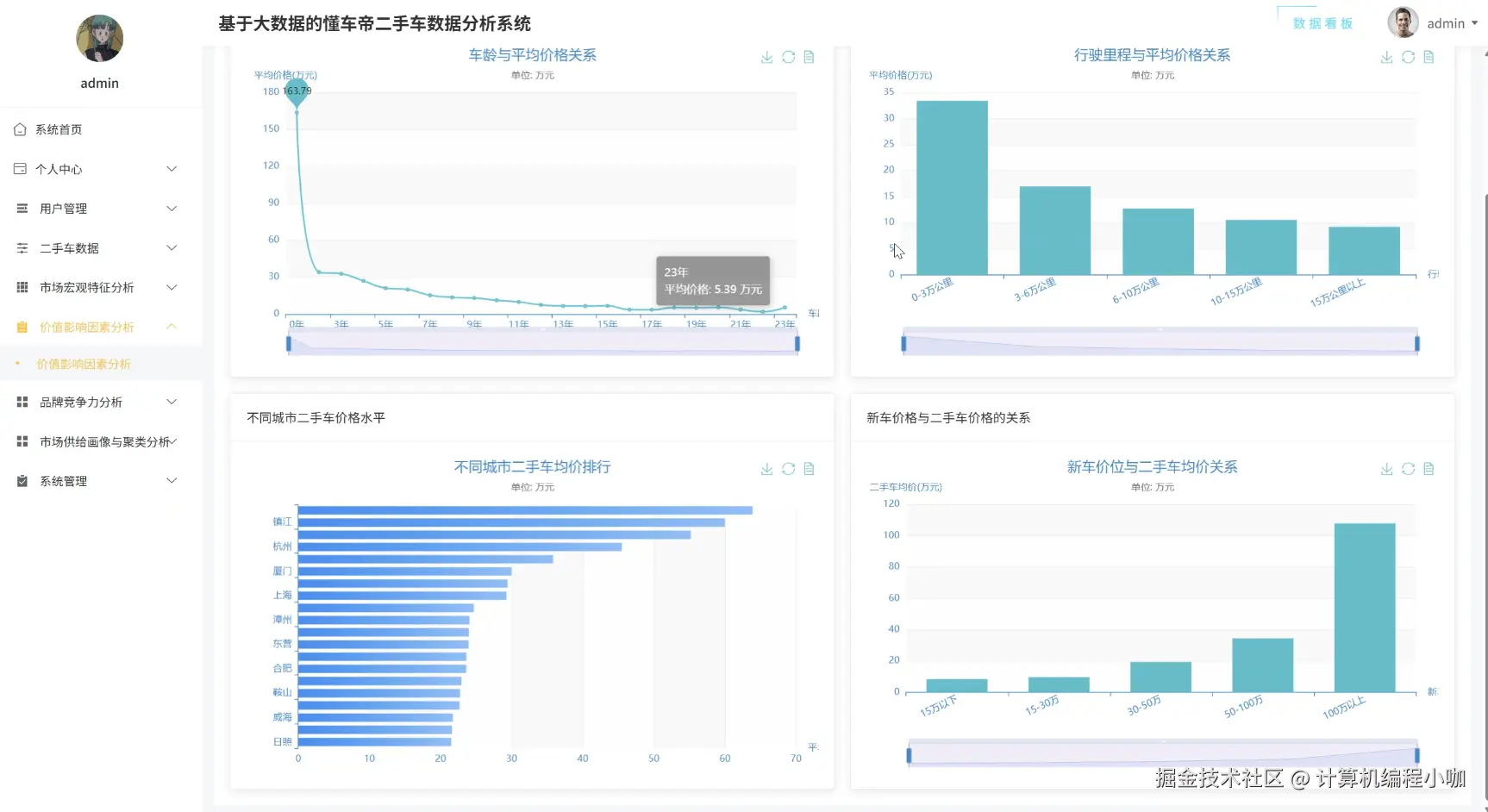Click the top-right admin avatar
The image size is (1488, 812).
(x=1403, y=23)
